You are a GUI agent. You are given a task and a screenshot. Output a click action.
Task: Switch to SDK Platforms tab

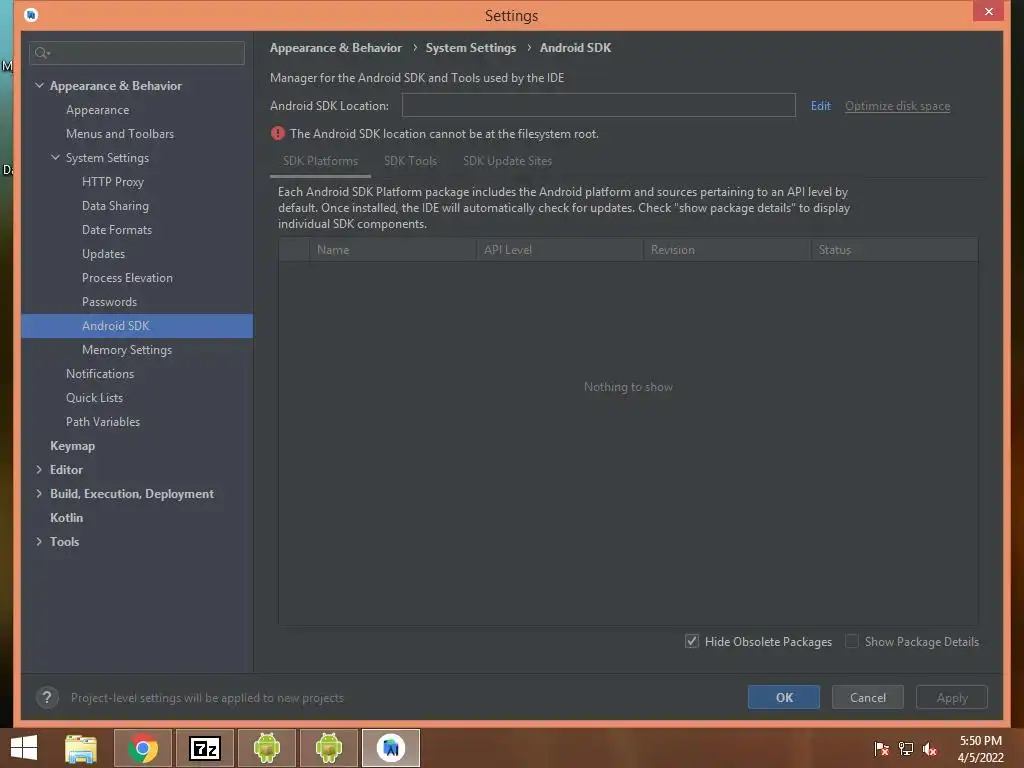(x=320, y=161)
